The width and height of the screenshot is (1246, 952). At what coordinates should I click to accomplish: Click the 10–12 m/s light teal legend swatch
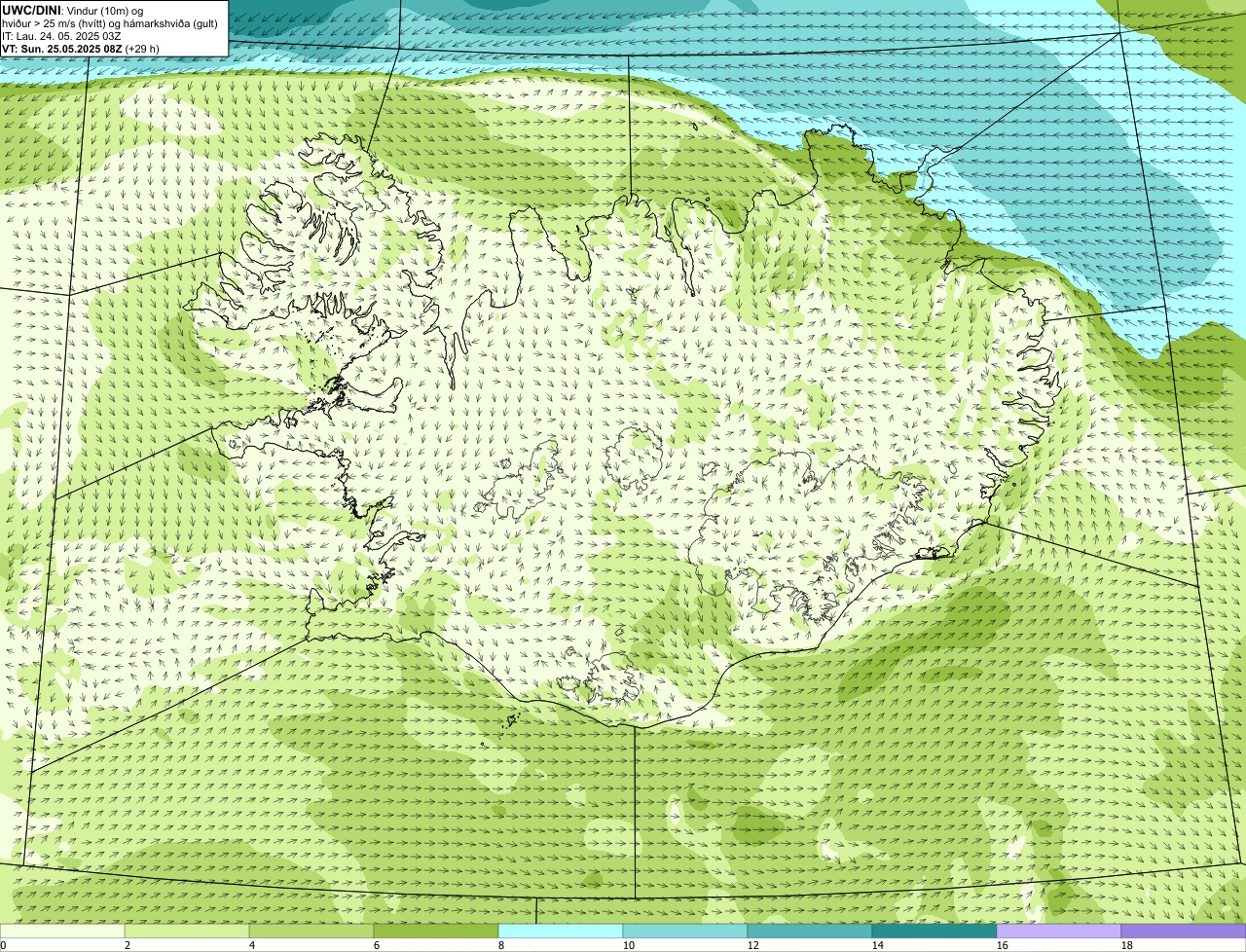pos(685,931)
